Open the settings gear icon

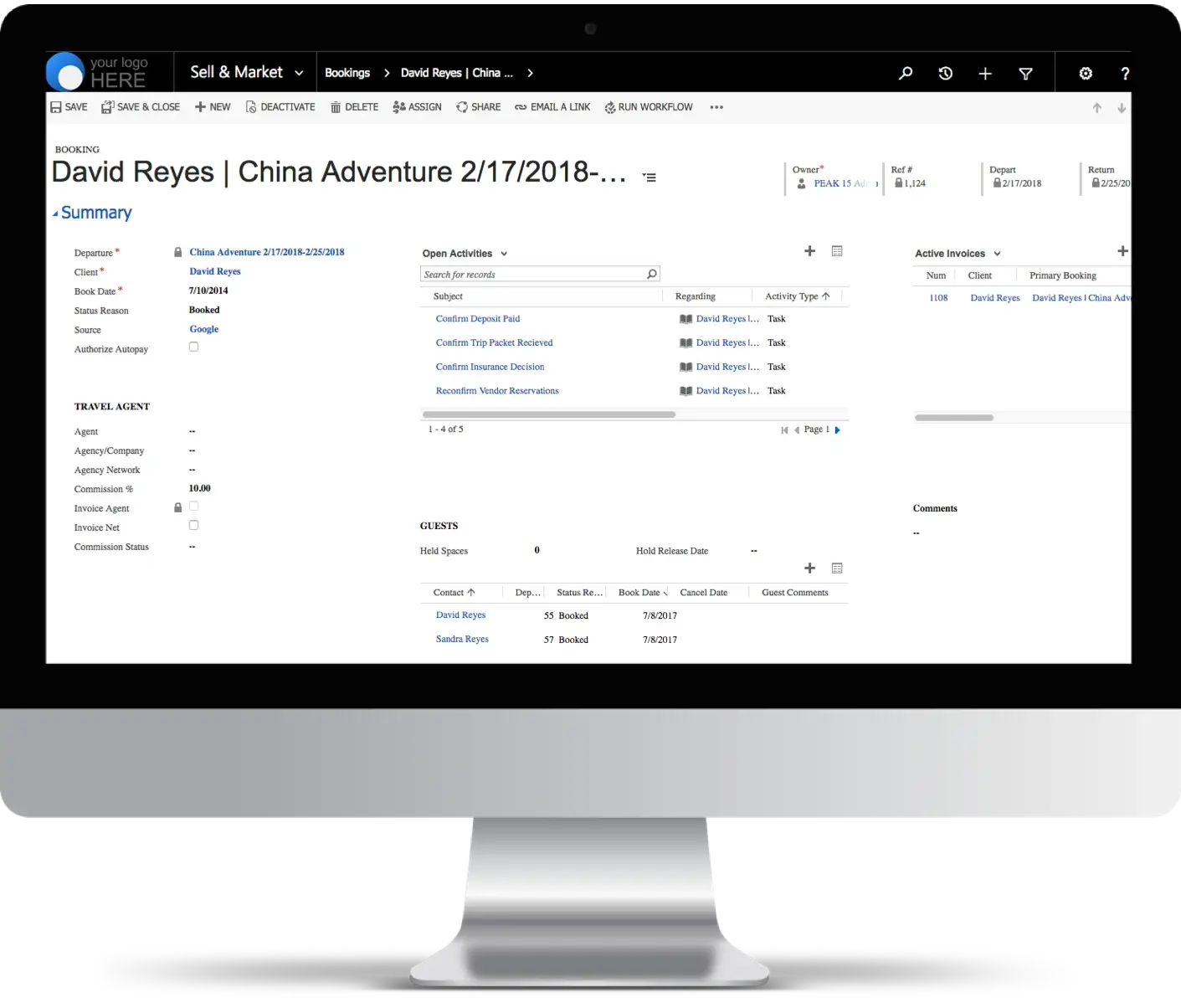point(1086,74)
